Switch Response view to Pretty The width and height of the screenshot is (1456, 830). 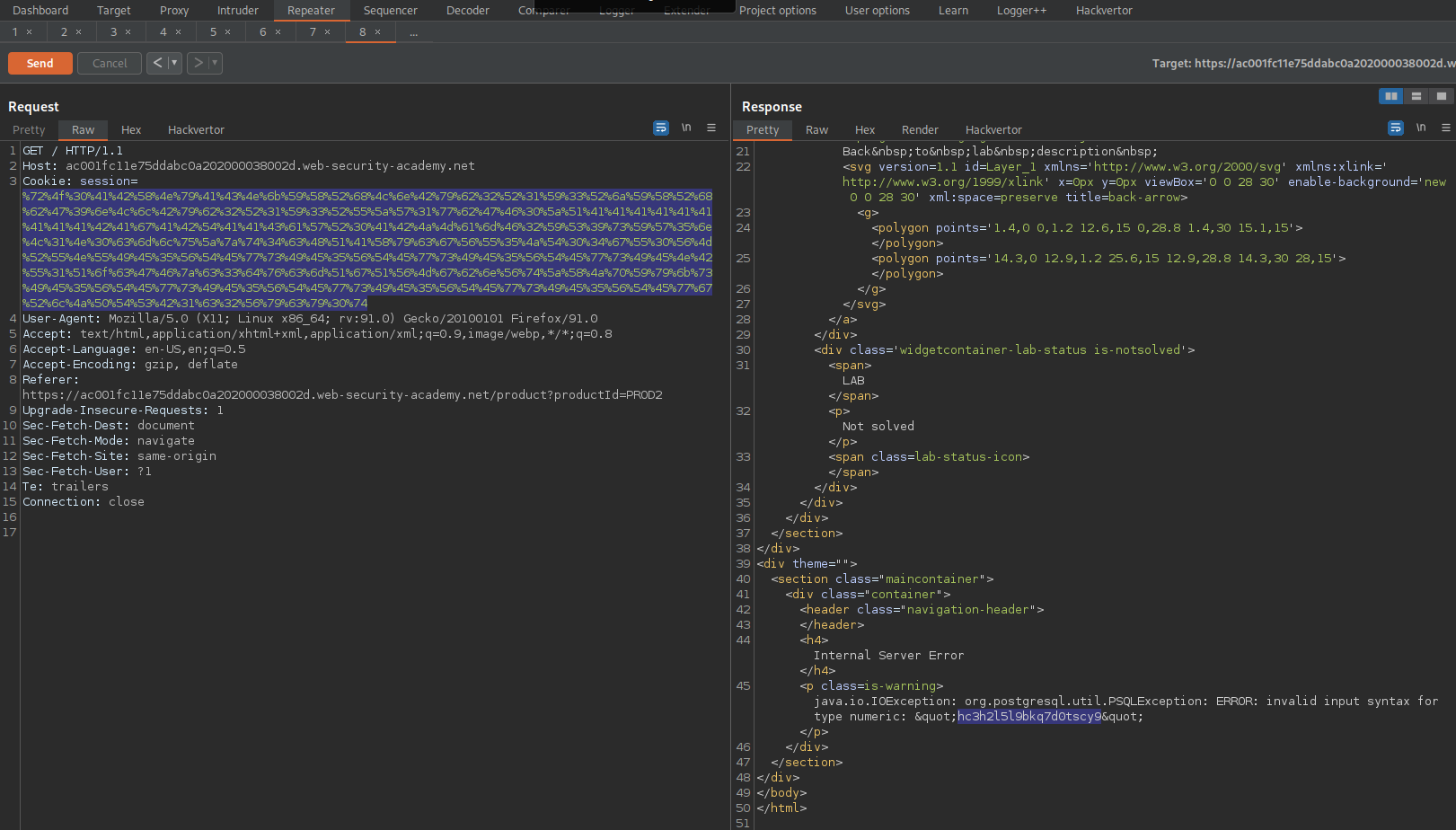(x=763, y=130)
